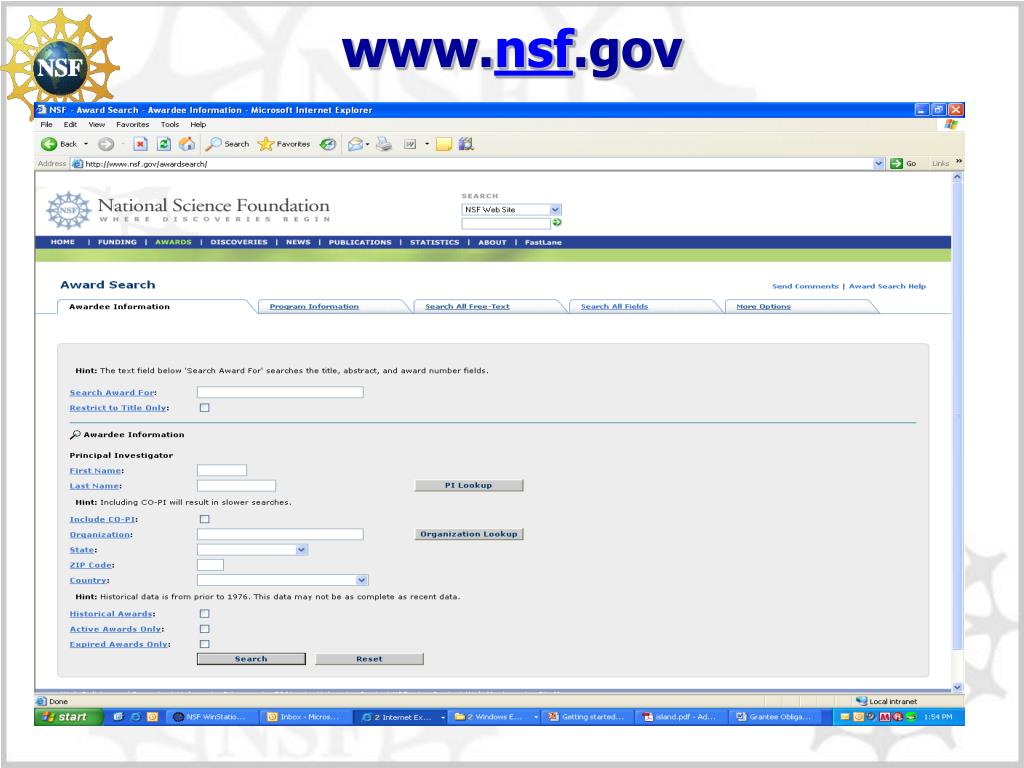Click the PI Lookup button
The height and width of the screenshot is (768, 1024).
(469, 485)
